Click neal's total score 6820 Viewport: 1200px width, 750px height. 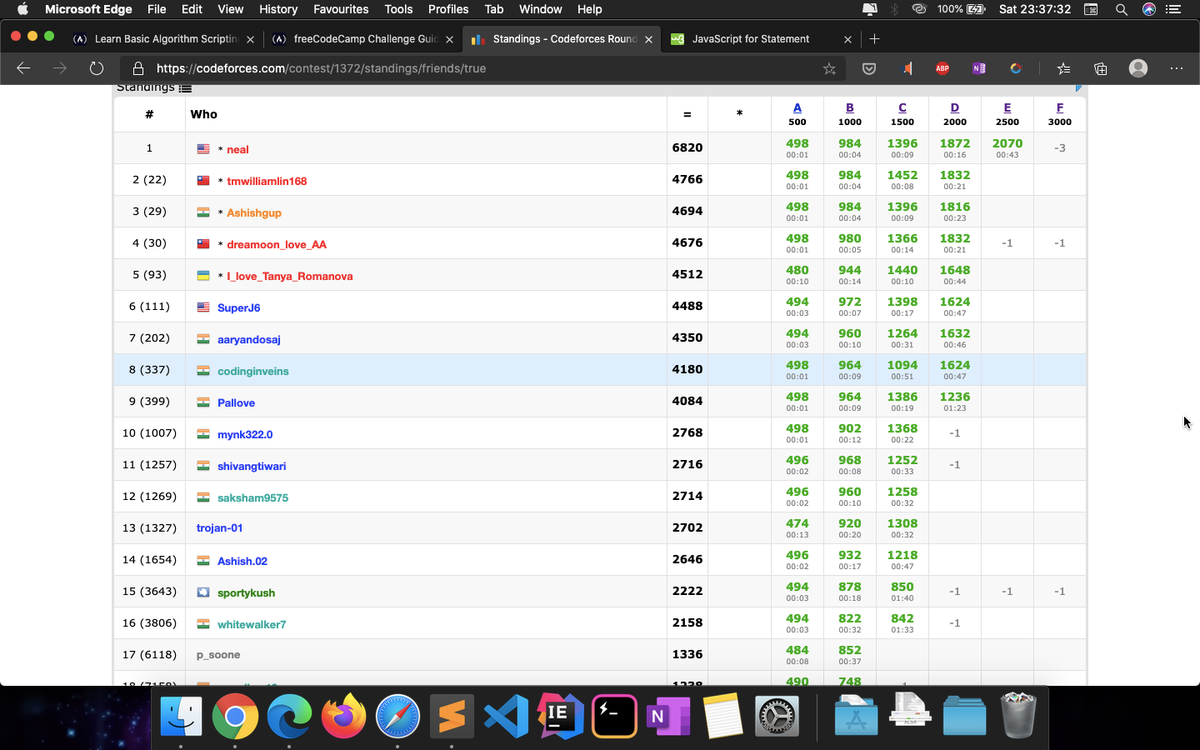[687, 147]
